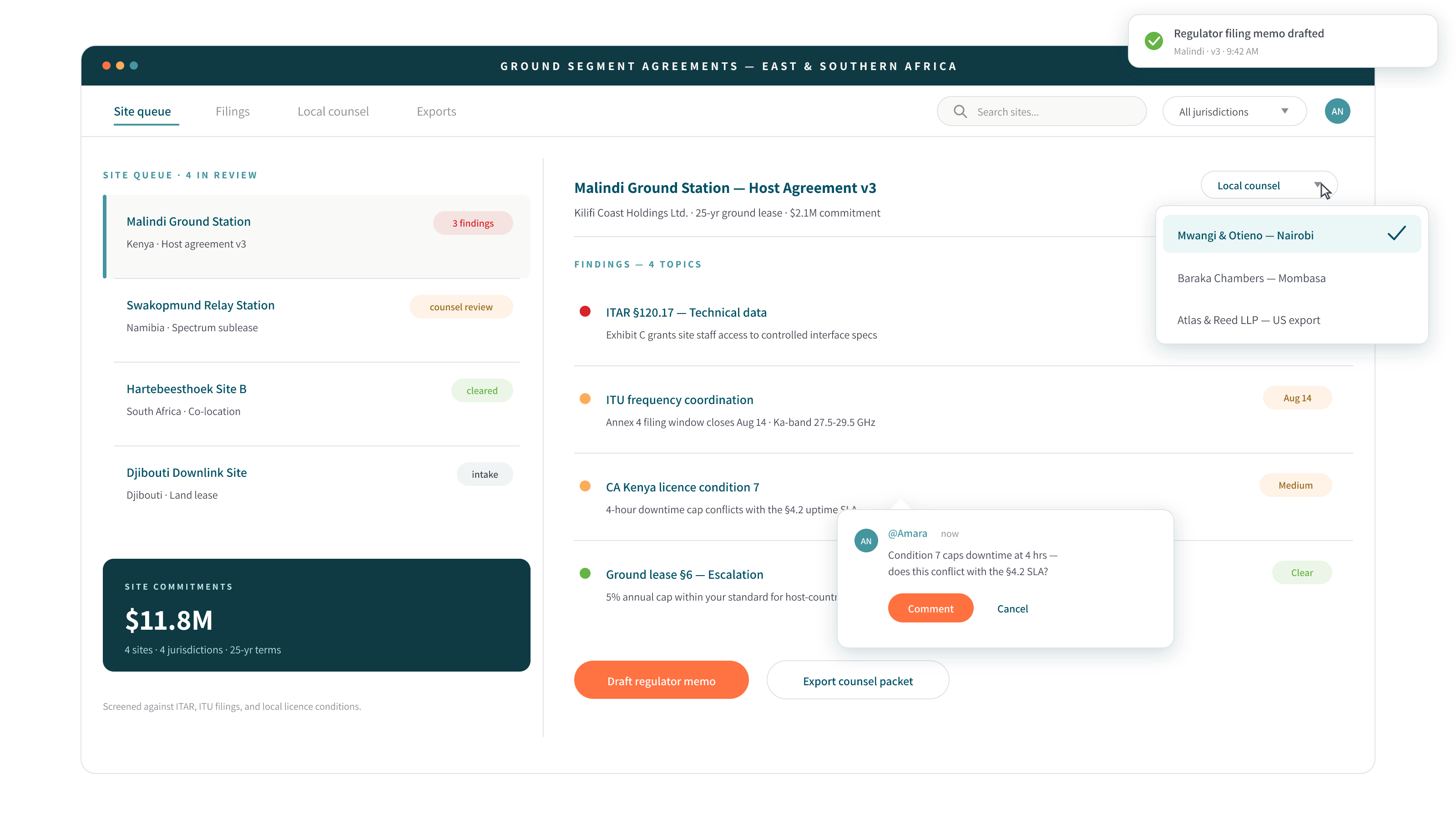Click the Clear status tag

pyautogui.click(x=1302, y=572)
